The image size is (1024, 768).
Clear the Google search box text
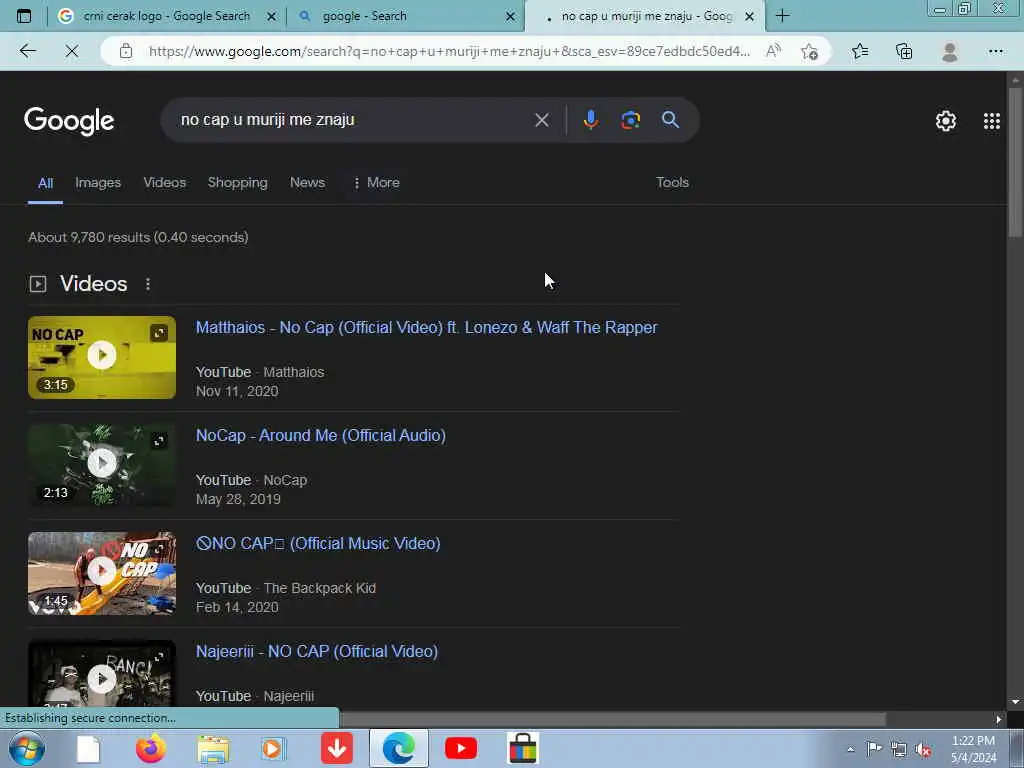(x=541, y=120)
